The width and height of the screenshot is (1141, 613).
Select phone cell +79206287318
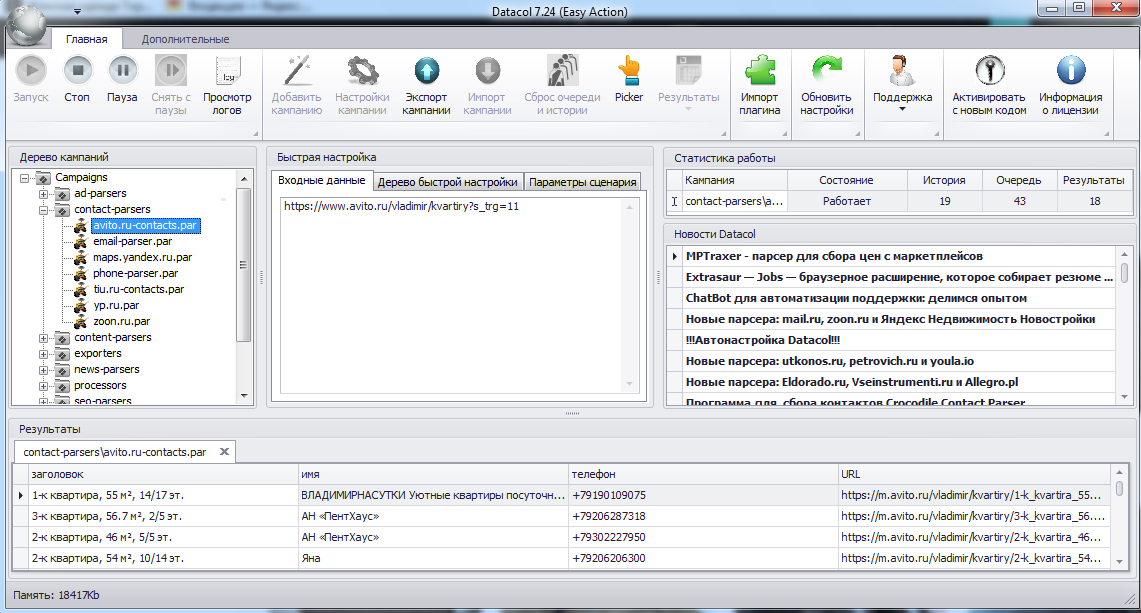pyautogui.click(x=703, y=516)
